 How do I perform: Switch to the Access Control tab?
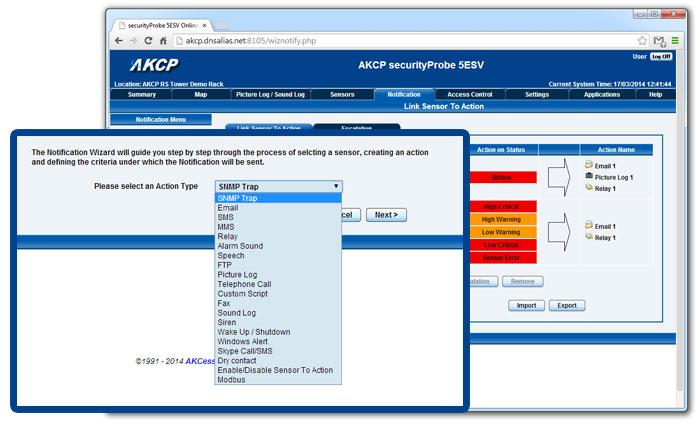[471, 94]
